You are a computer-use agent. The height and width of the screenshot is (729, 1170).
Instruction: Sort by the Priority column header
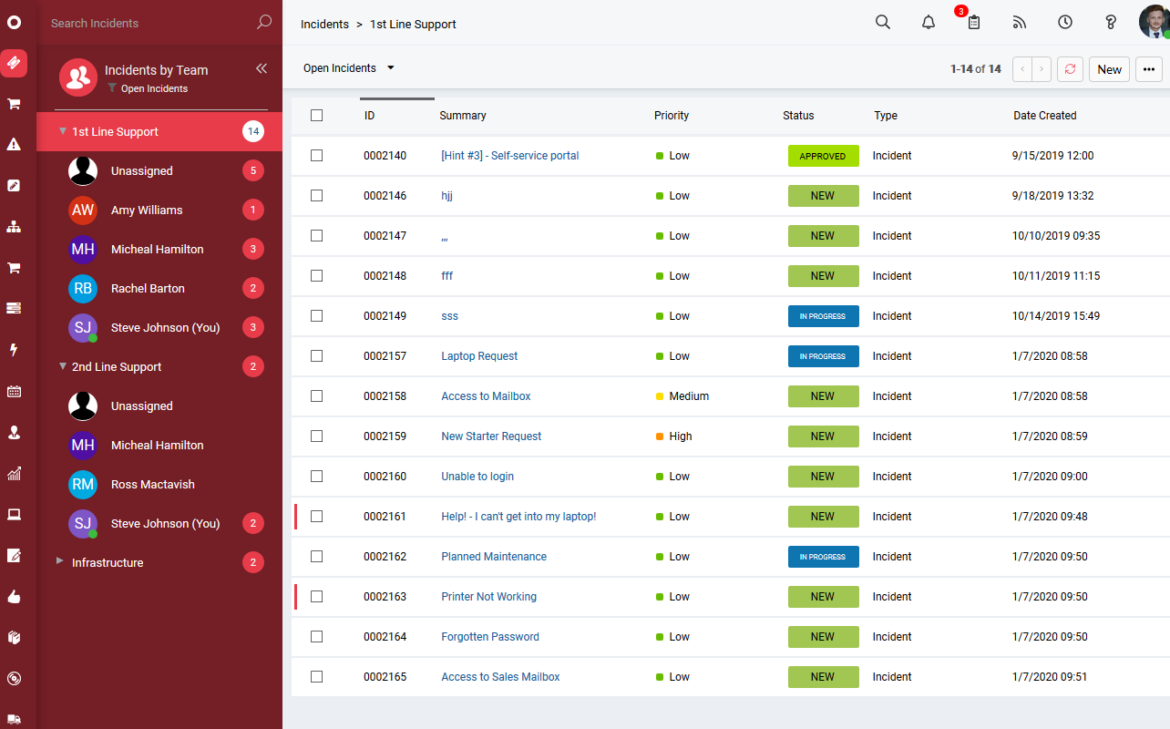(x=671, y=116)
